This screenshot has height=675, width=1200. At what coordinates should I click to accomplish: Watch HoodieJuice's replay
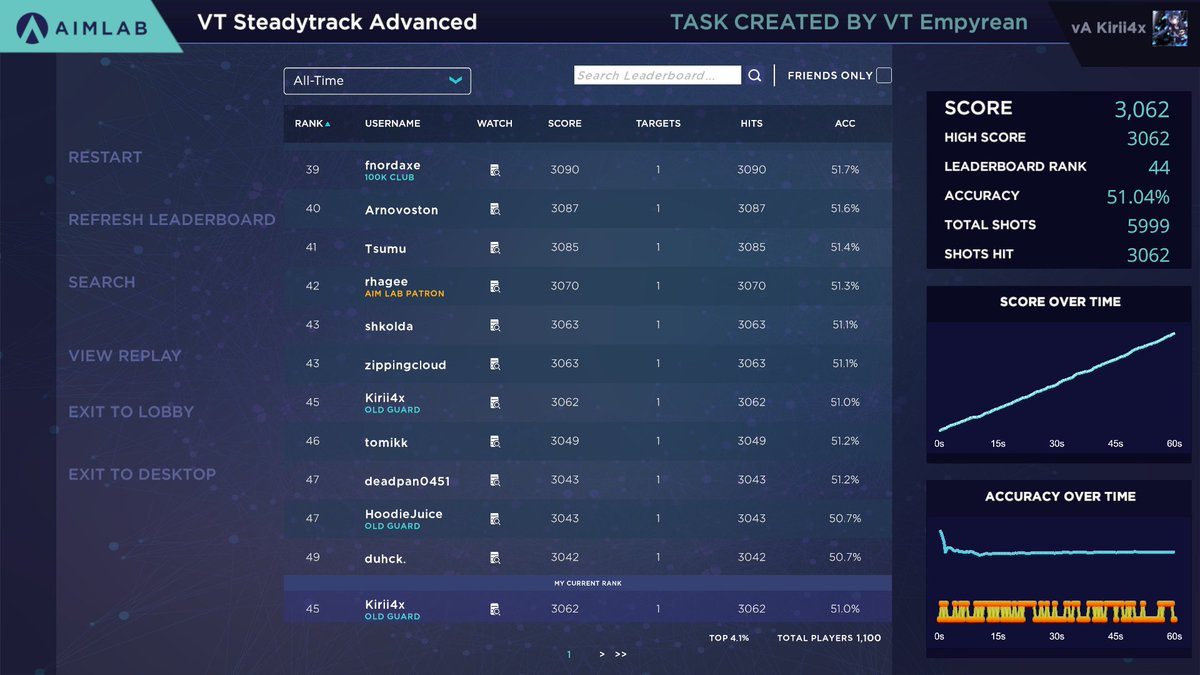click(495, 519)
